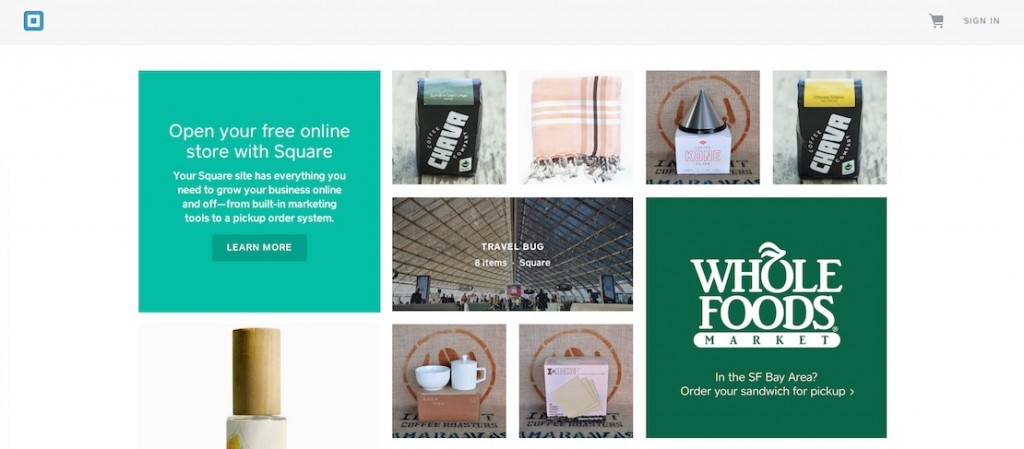
Task: Open the striped peach towel product
Action: tap(576, 127)
